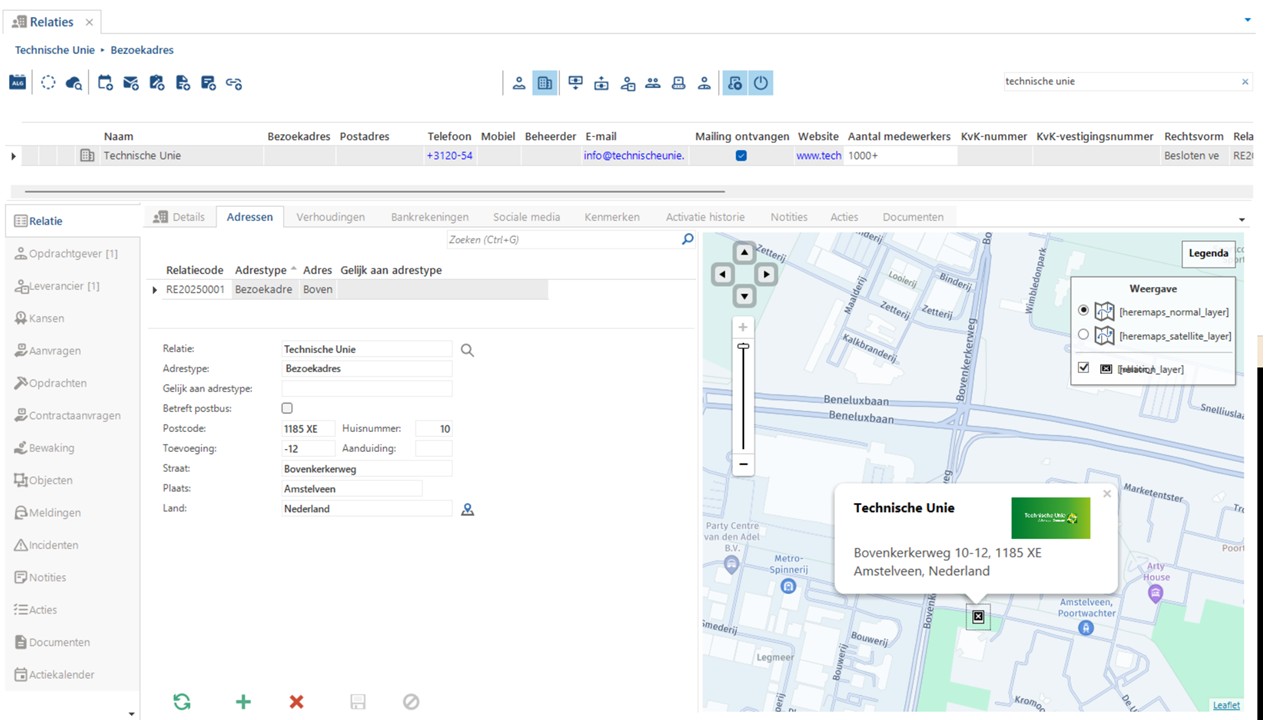The height and width of the screenshot is (720, 1280).
Task: Click the info@technischeunie e-mail link
Action: click(x=634, y=156)
